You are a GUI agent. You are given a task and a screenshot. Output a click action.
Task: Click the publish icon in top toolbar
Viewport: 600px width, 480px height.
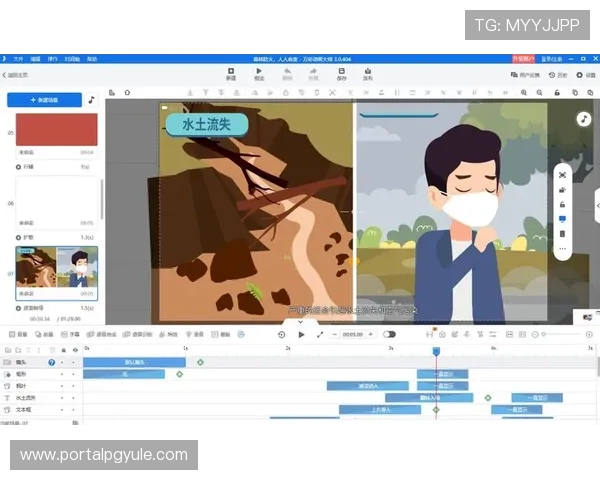pyautogui.click(x=368, y=72)
